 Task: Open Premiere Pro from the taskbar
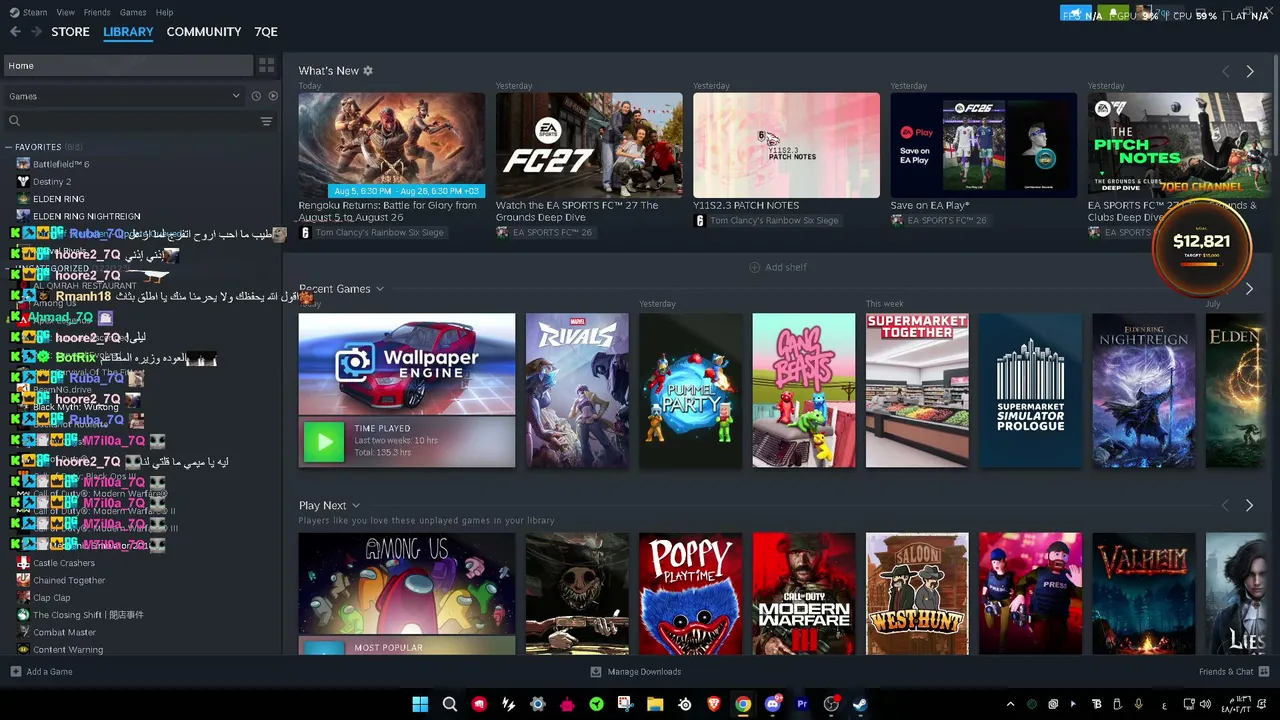tap(802, 704)
